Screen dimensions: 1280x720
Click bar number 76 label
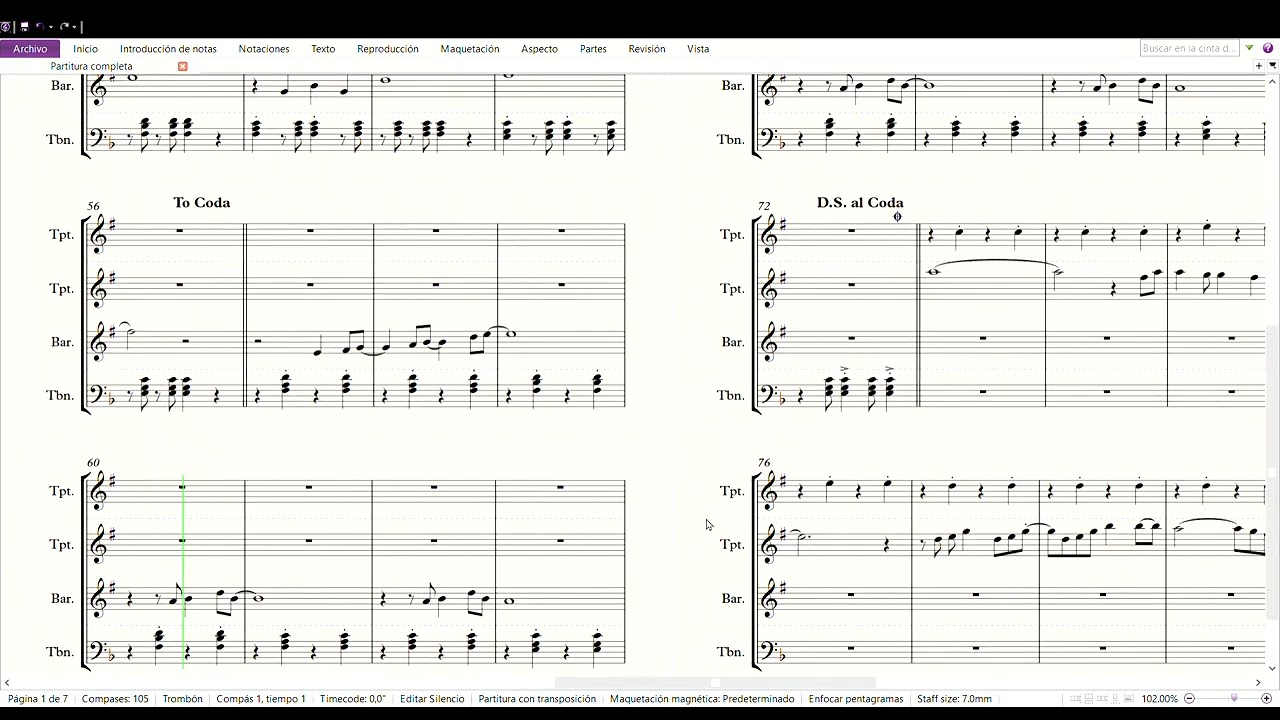(764, 463)
